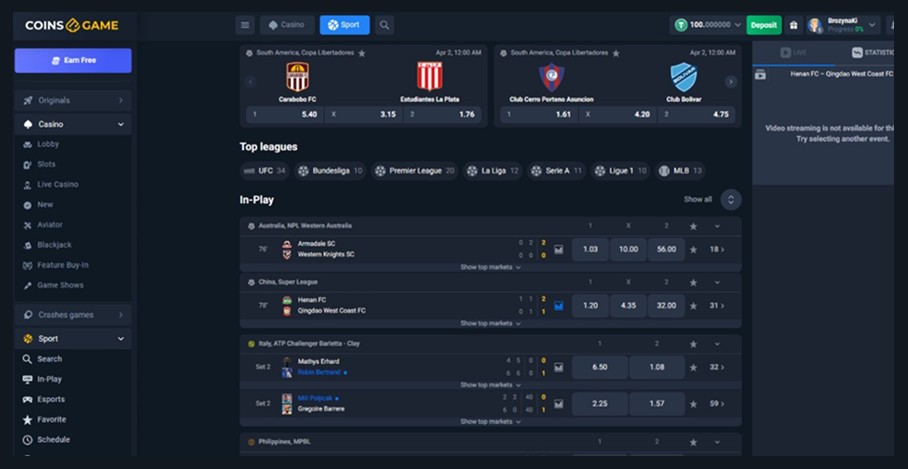Open the gift box rewards icon
The width and height of the screenshot is (908, 469).
click(793, 25)
